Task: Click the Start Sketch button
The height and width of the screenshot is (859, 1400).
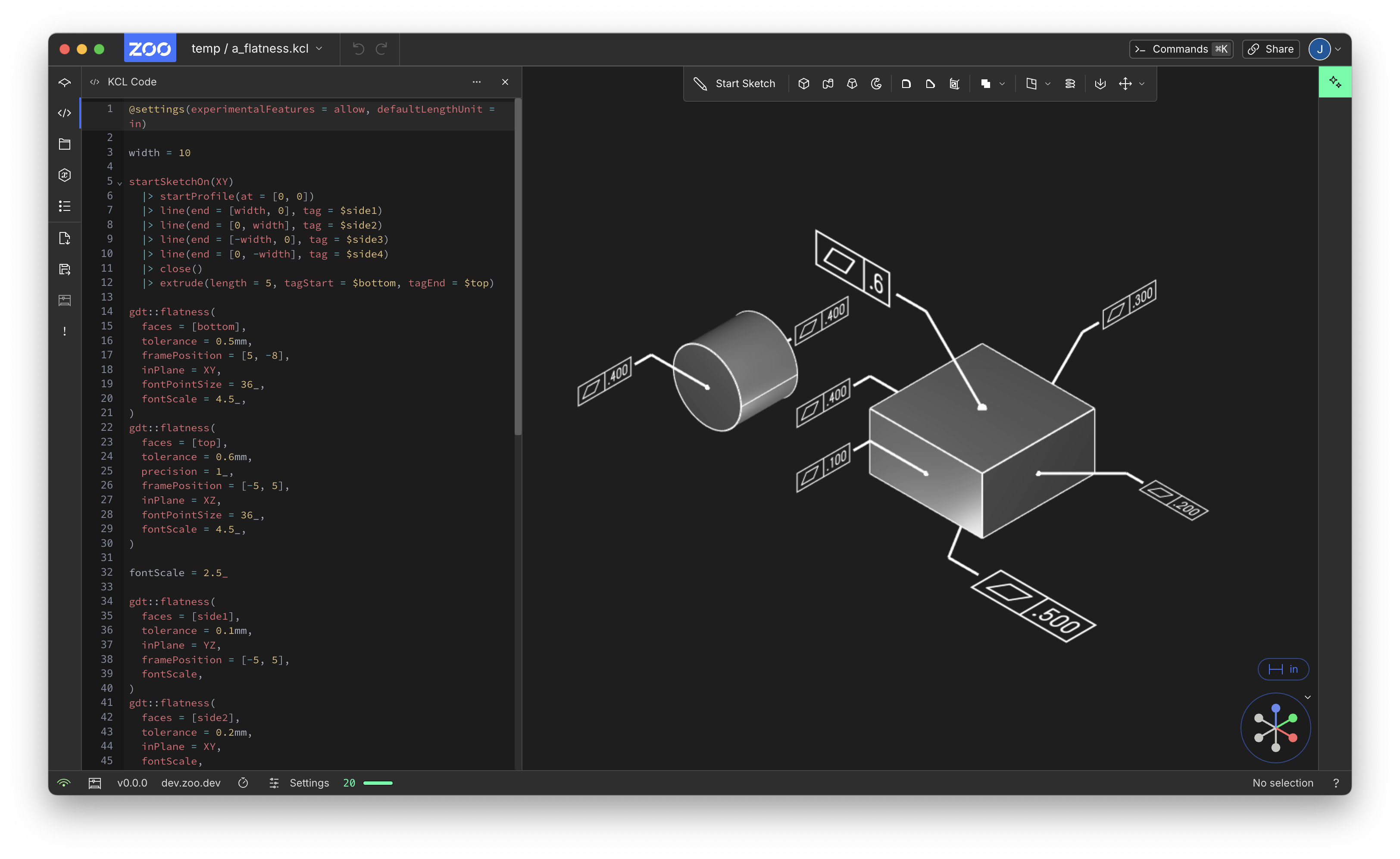Action: click(x=734, y=84)
